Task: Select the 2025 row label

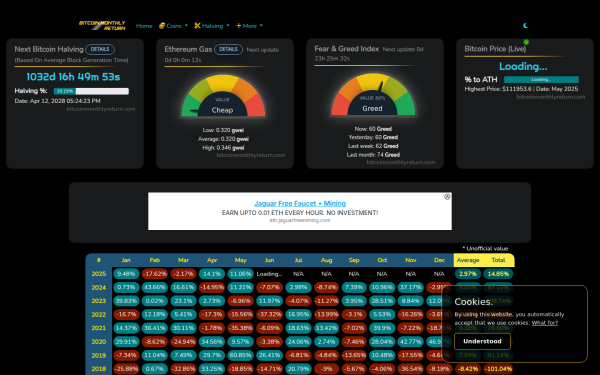Action: coord(99,274)
